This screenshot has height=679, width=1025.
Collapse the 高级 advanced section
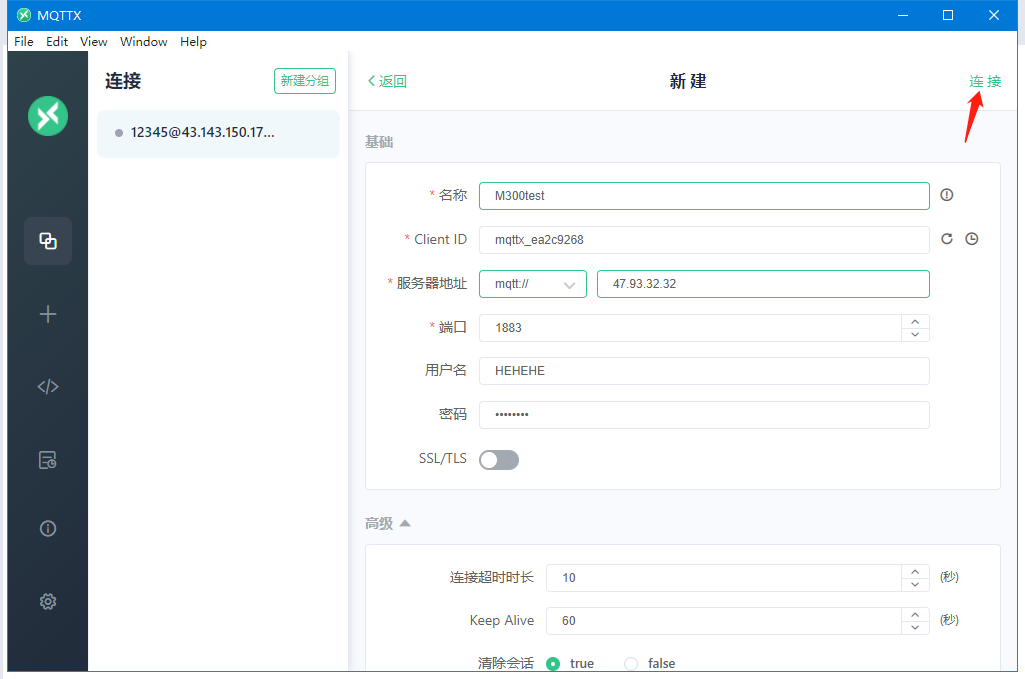[404, 522]
